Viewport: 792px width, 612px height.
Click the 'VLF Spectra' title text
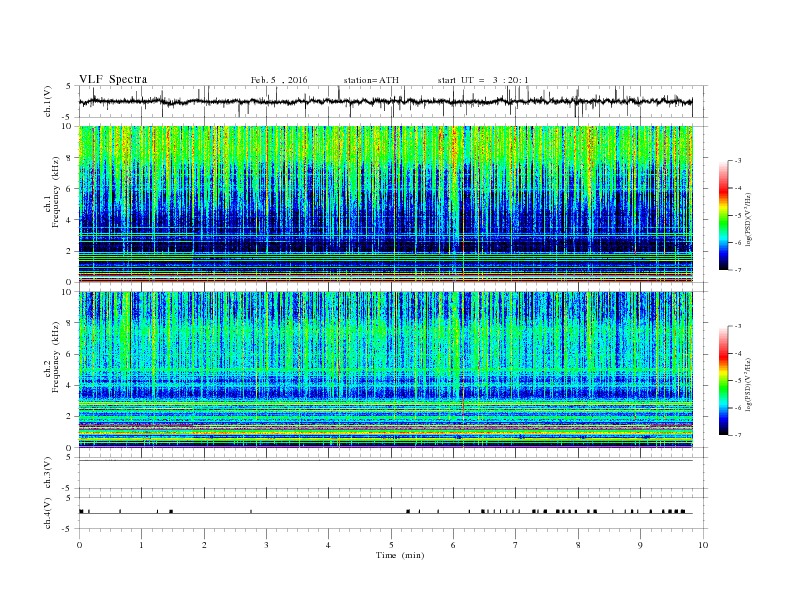[x=113, y=79]
